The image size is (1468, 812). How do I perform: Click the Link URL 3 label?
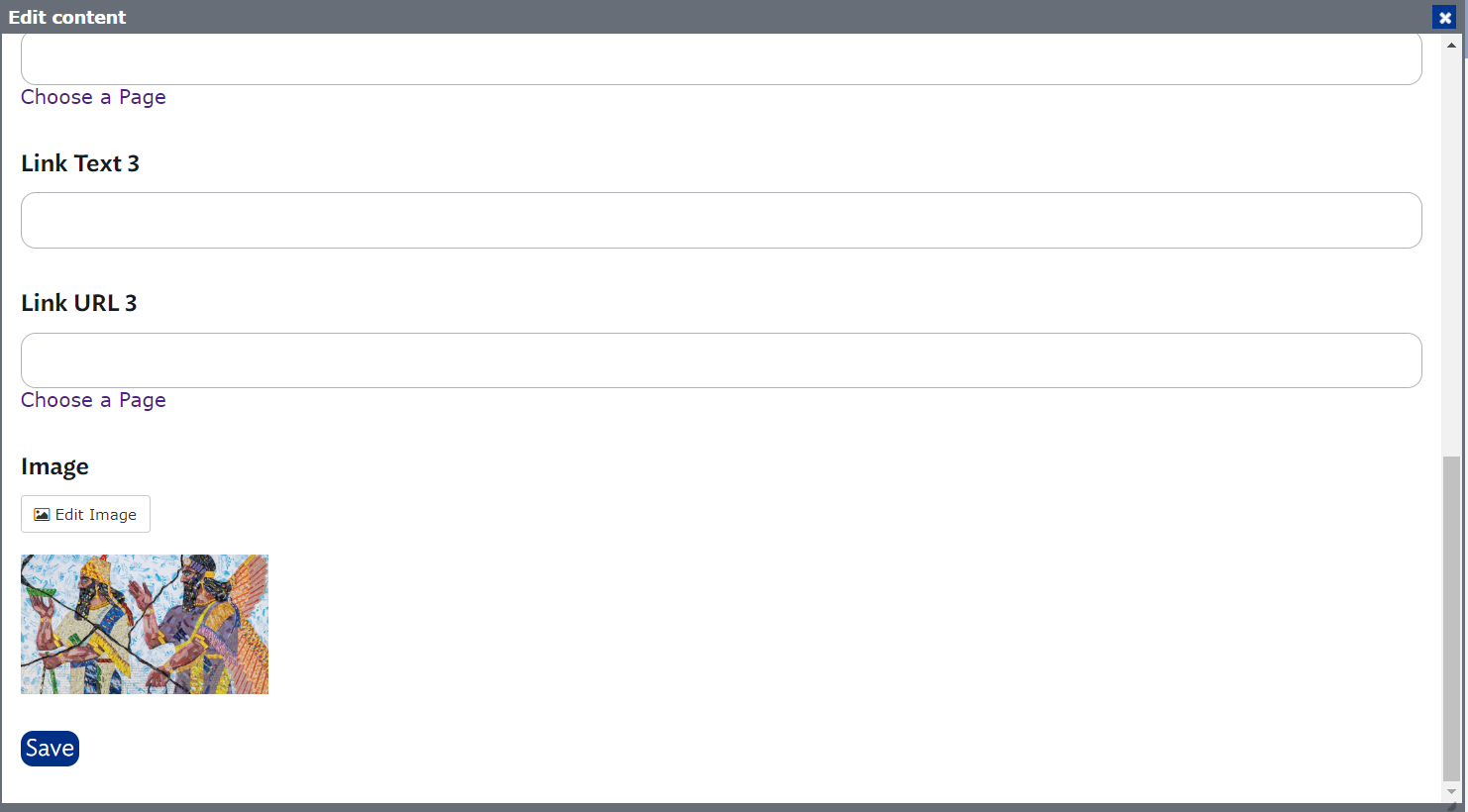pyautogui.click(x=79, y=303)
